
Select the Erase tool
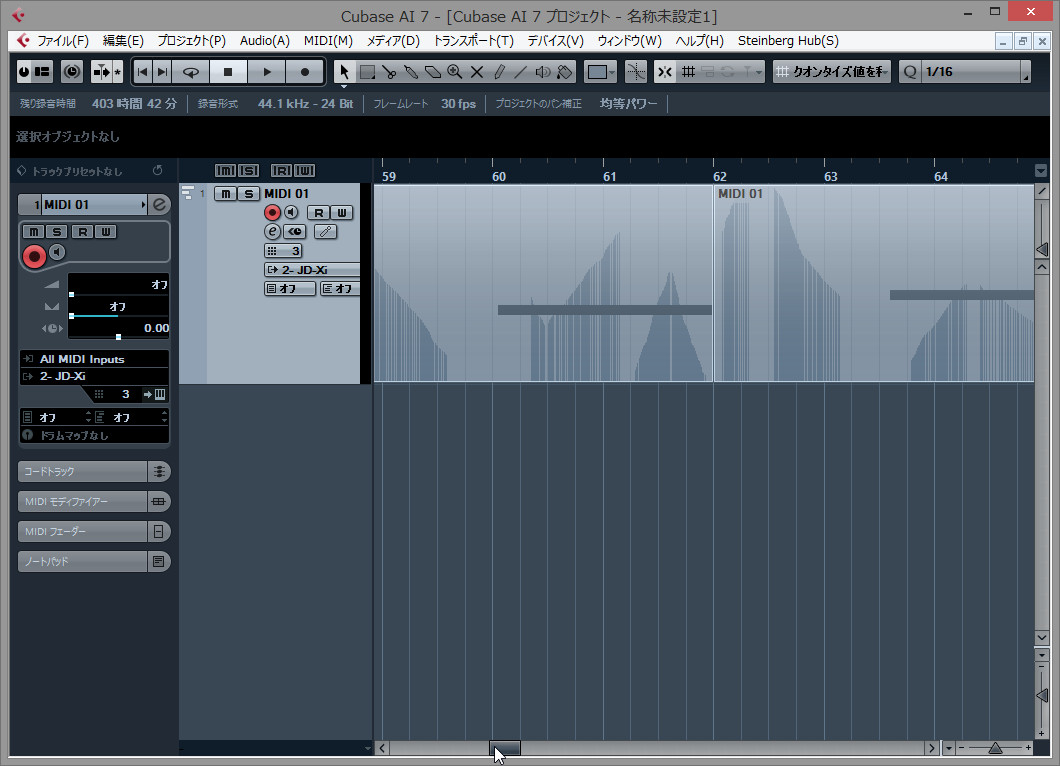(x=433, y=72)
